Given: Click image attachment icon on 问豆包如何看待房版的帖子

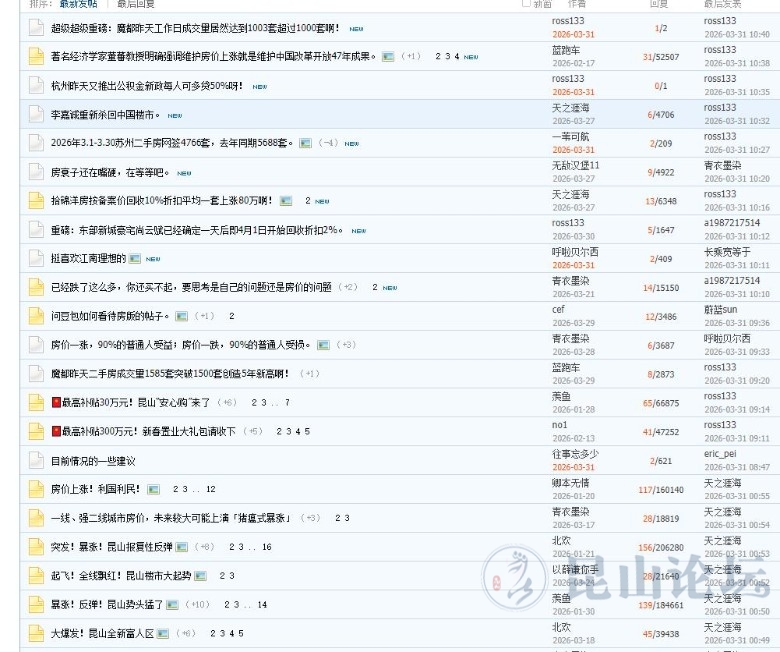Looking at the screenshot, I should click(181, 316).
